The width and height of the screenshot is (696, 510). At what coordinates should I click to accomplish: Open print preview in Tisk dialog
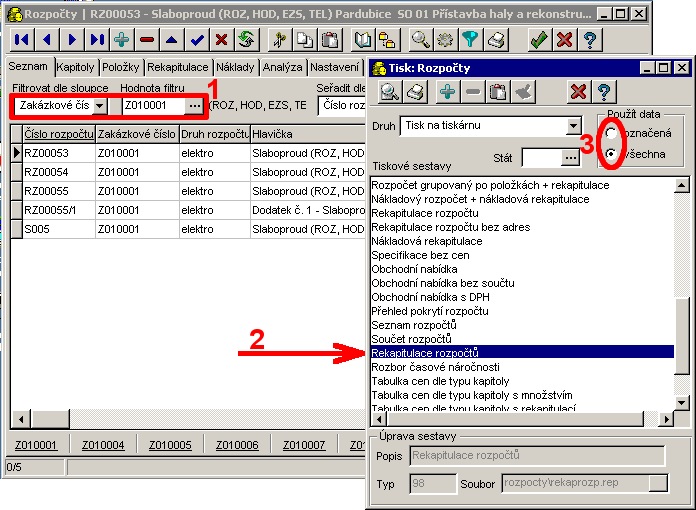[389, 91]
